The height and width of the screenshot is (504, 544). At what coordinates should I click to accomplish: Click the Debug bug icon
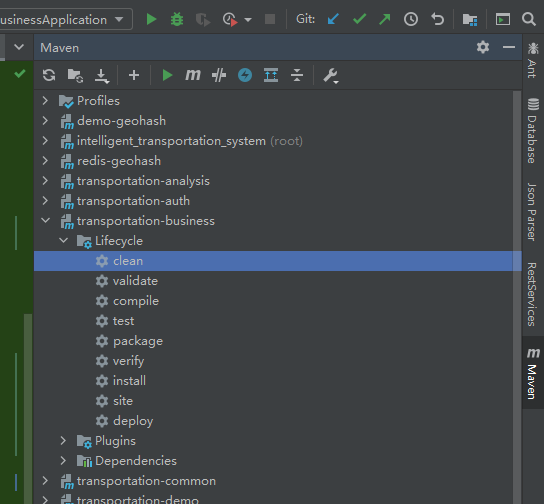177,19
